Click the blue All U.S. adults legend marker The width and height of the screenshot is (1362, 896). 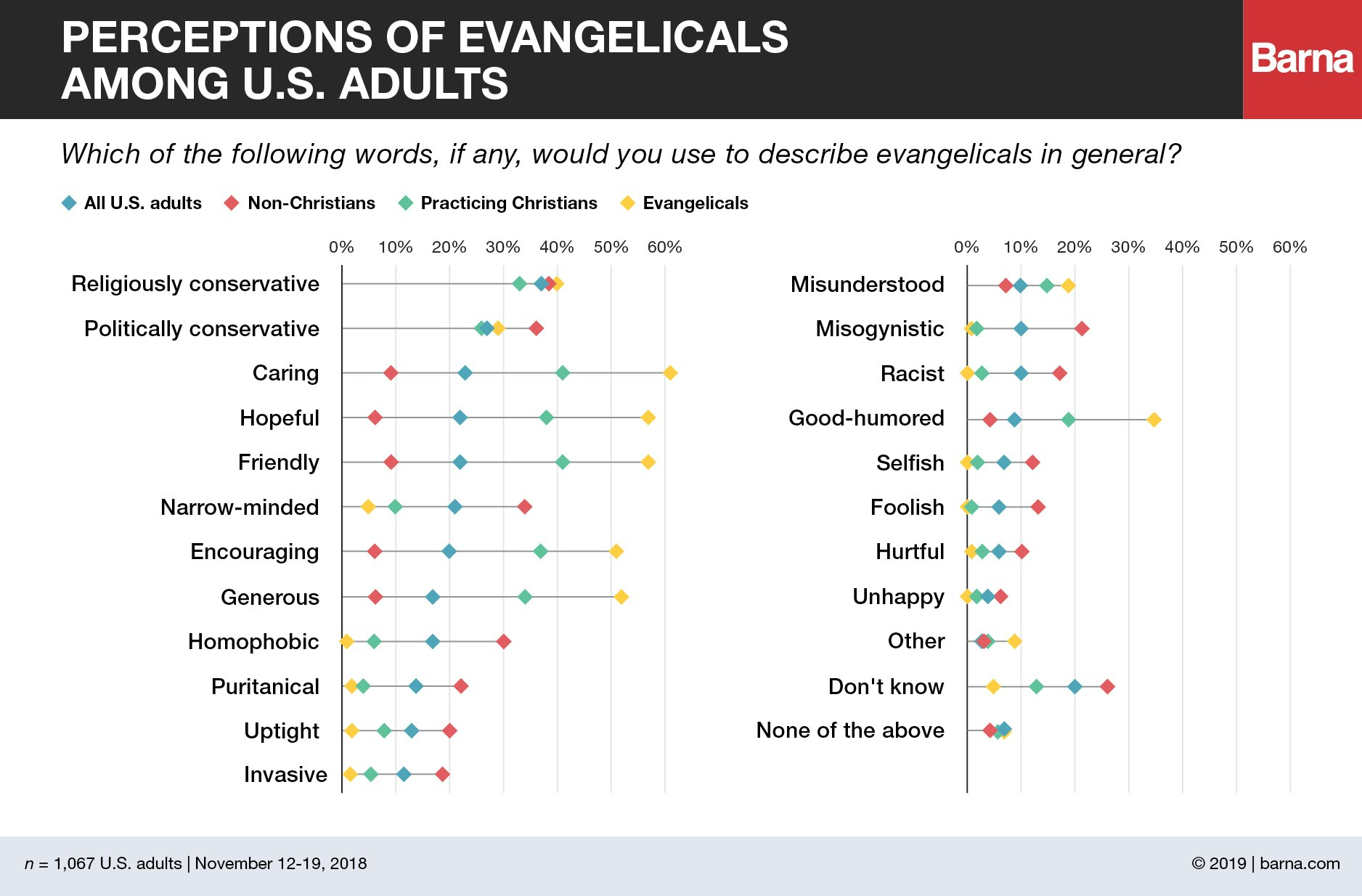(x=69, y=203)
